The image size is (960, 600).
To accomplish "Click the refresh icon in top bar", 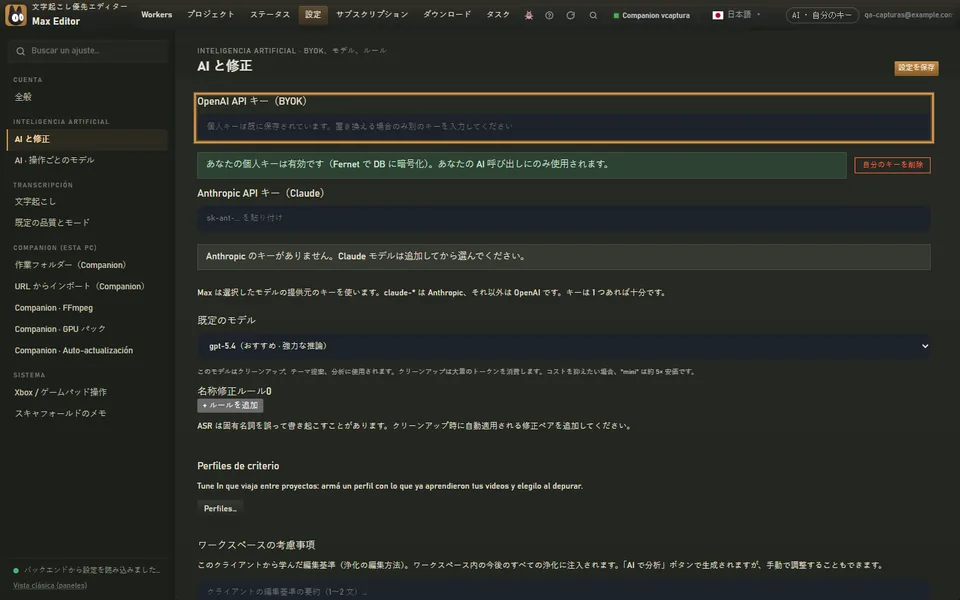I will 571,15.
